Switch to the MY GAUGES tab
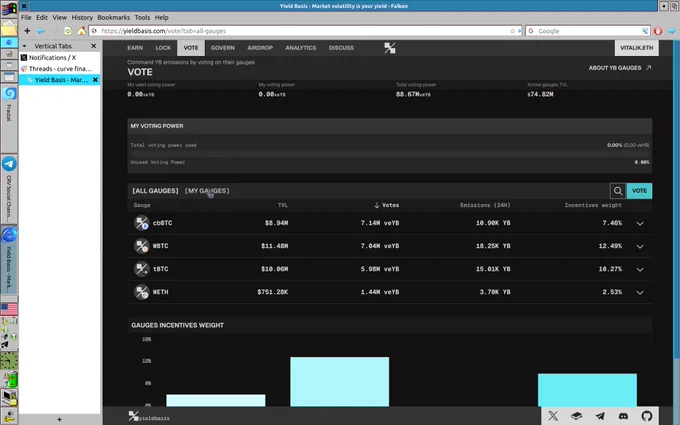 [207, 191]
